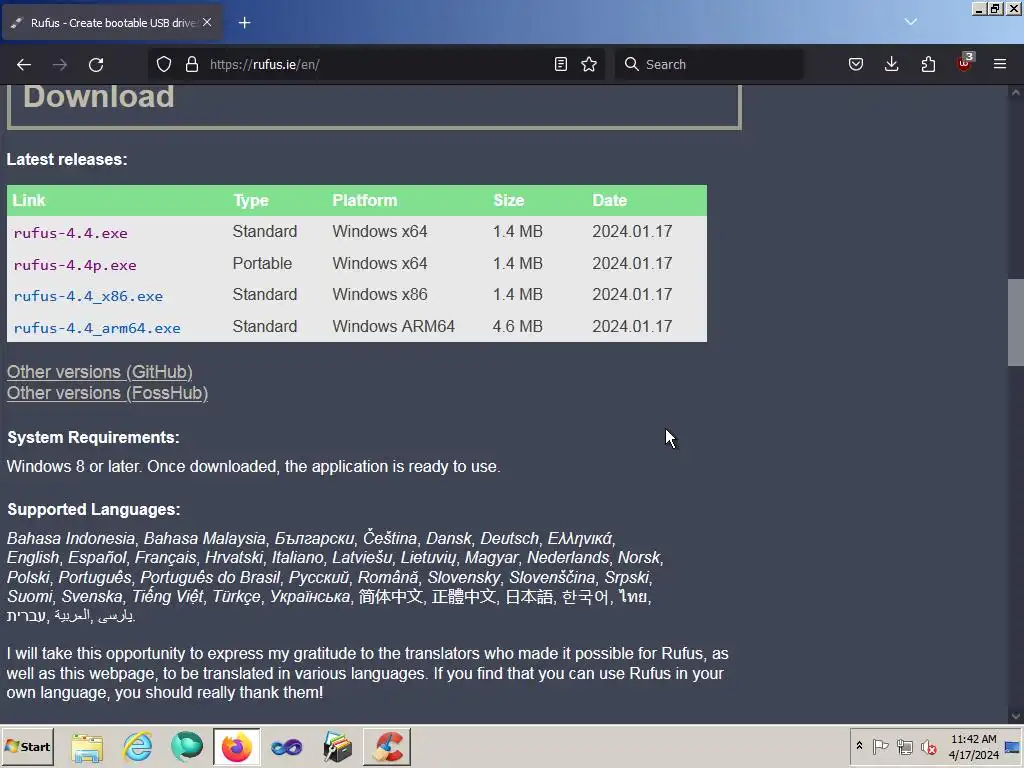This screenshot has height=768, width=1024.
Task: Download rufus-4.4.exe
Action: coord(71,233)
